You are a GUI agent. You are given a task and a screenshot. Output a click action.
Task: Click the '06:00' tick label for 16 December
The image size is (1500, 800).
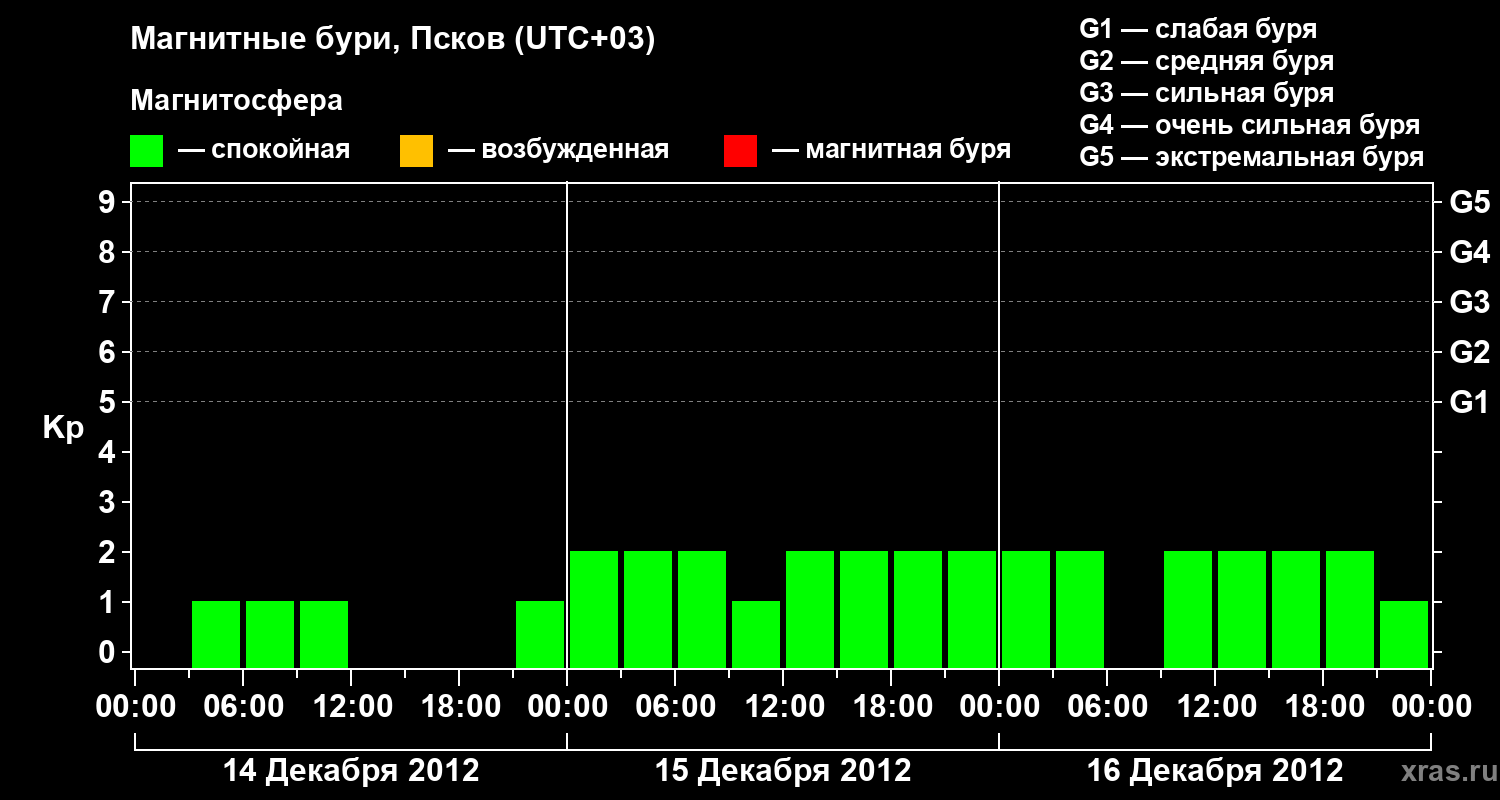point(1107,707)
